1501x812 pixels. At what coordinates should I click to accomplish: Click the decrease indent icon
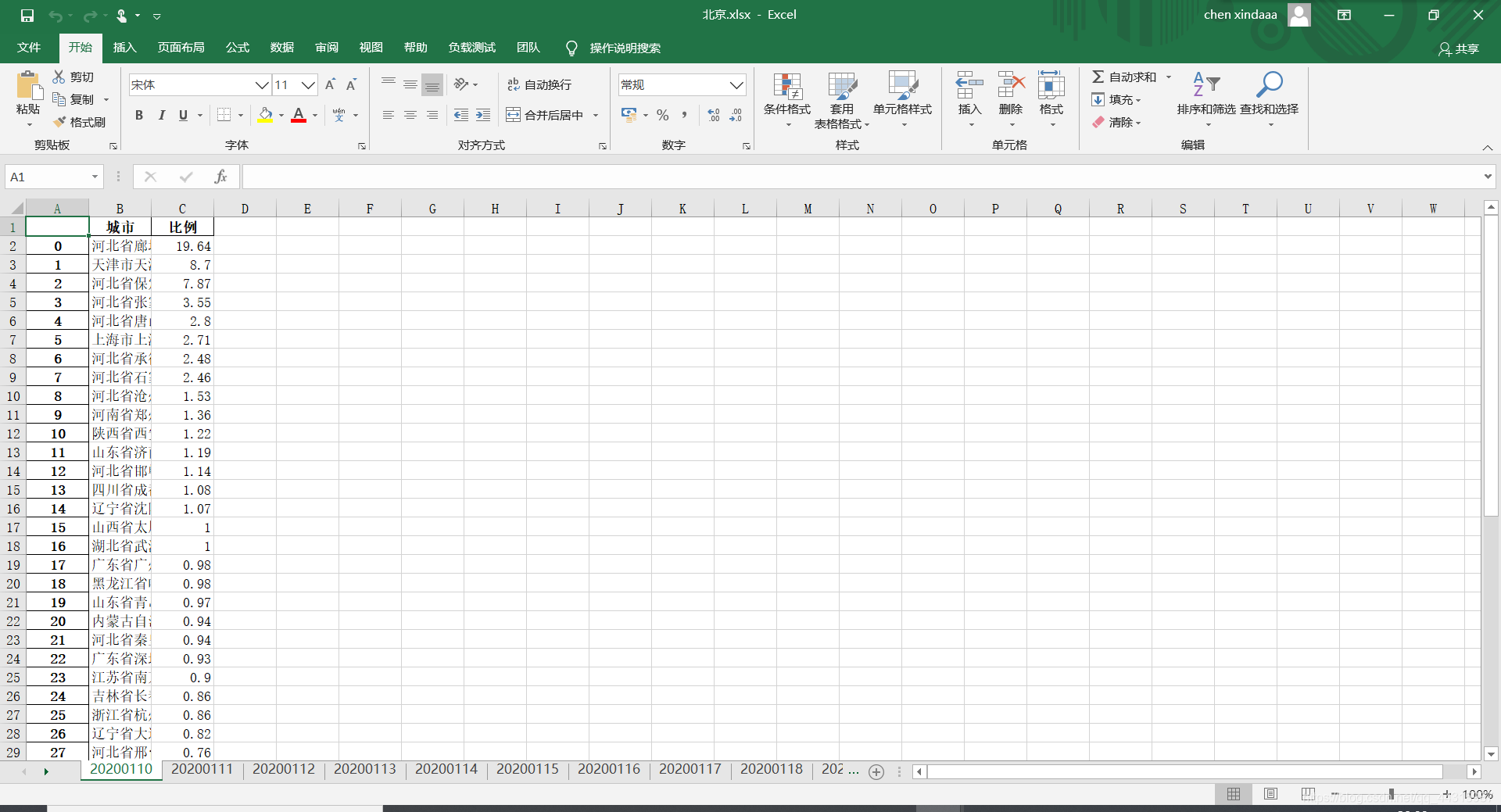pos(461,115)
